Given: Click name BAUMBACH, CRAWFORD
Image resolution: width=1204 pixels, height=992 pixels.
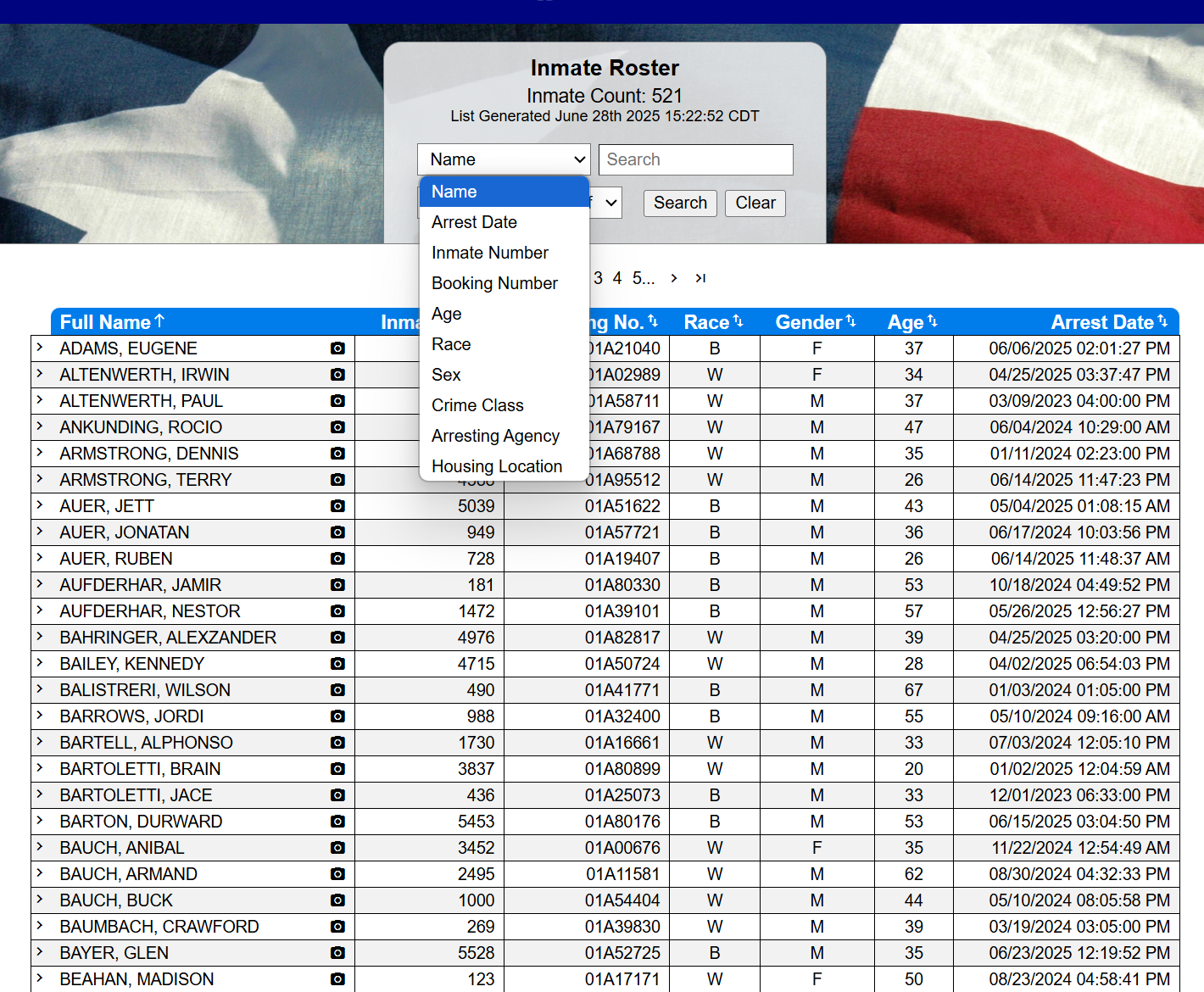Looking at the screenshot, I should click(159, 927).
